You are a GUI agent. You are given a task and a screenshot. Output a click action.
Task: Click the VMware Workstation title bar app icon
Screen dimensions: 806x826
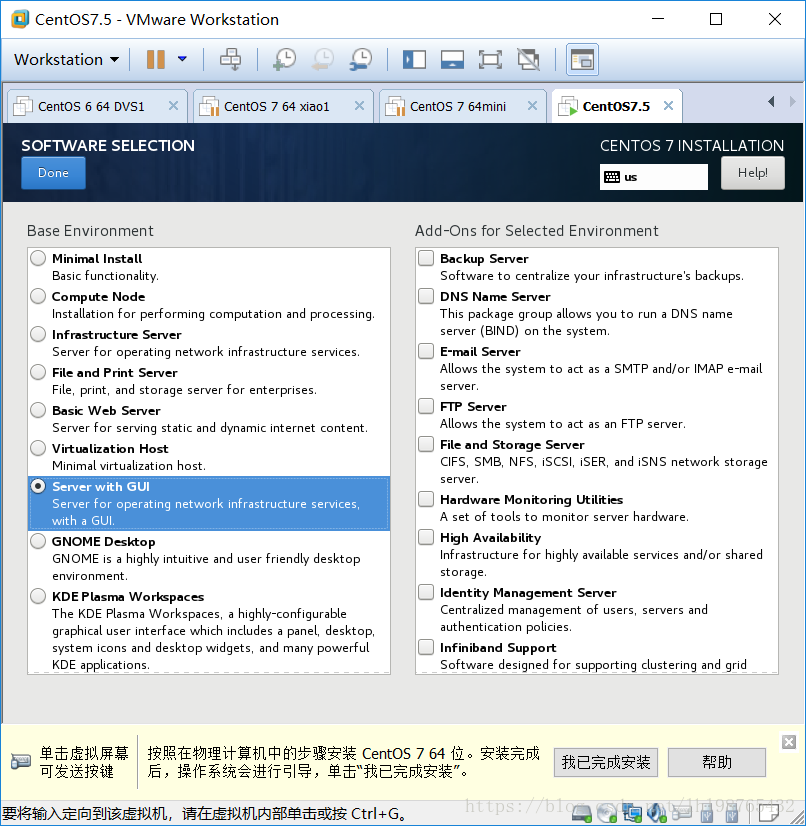20,19
